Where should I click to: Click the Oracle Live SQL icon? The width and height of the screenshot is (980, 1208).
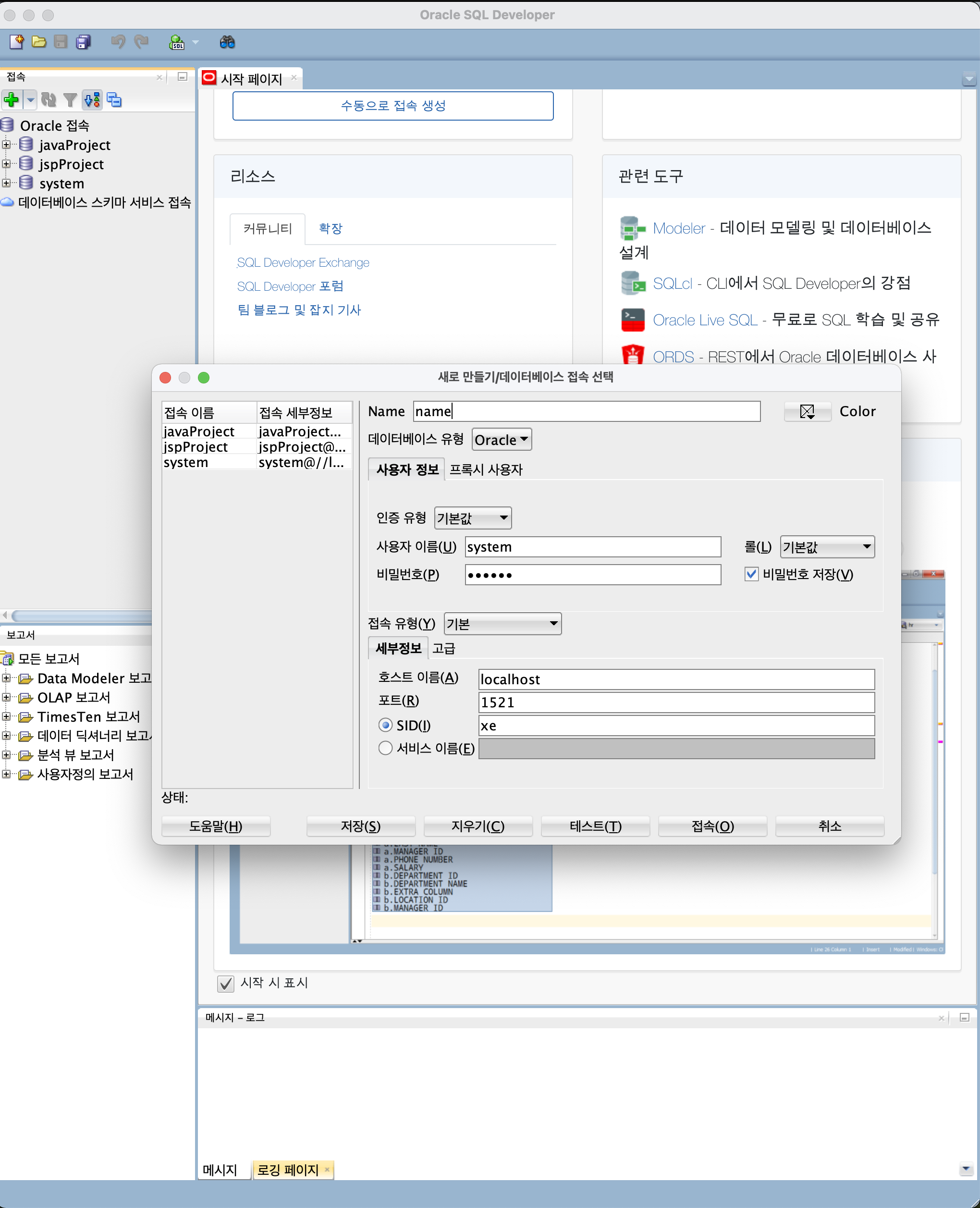[x=632, y=320]
